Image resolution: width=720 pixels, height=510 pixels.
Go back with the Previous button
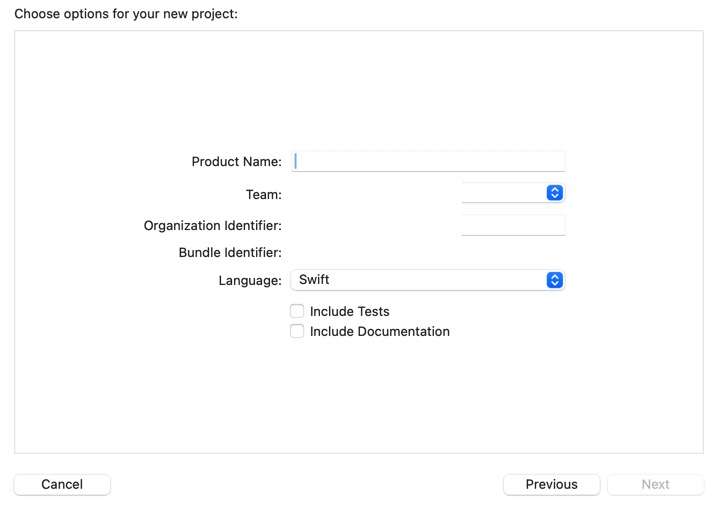click(551, 484)
